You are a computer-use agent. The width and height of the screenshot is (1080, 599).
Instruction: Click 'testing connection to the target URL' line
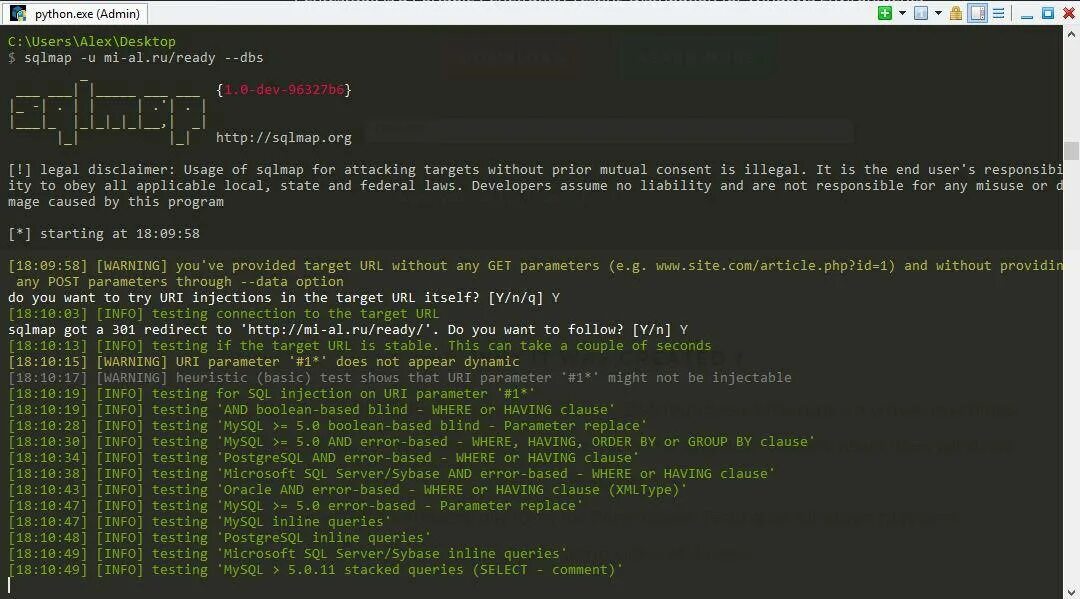(223, 314)
